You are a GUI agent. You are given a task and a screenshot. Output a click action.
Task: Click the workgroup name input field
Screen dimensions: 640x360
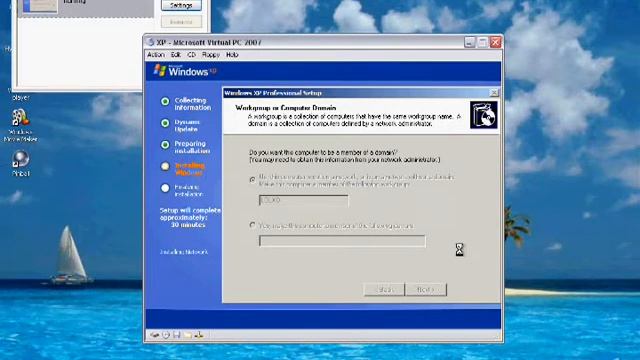[304, 200]
